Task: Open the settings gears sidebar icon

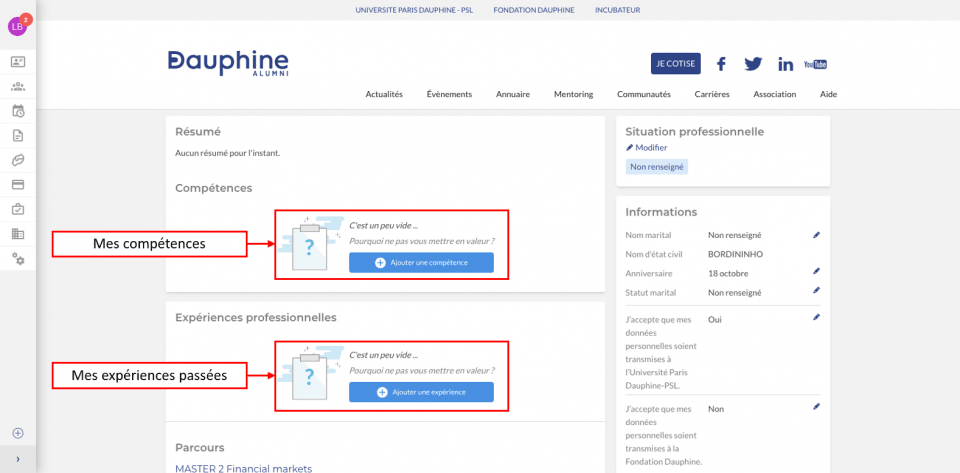Action: [18, 258]
